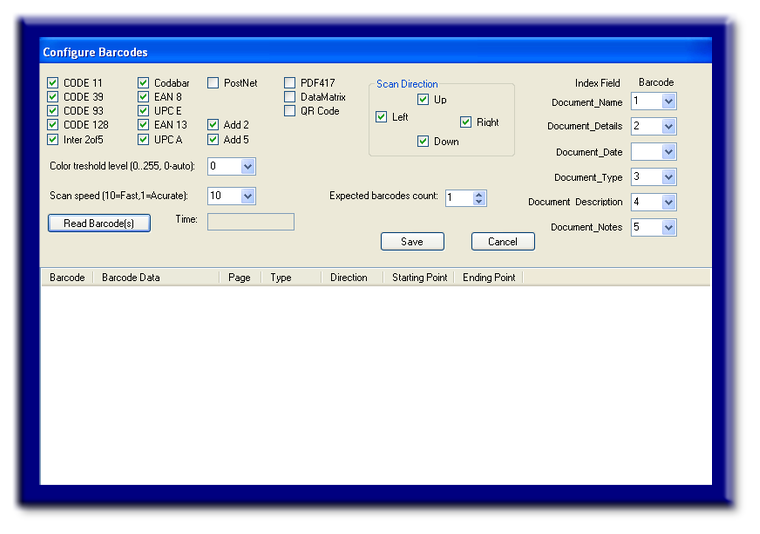760x534 pixels.
Task: Open the Document_Details barcode dropdown
Action: 668,126
